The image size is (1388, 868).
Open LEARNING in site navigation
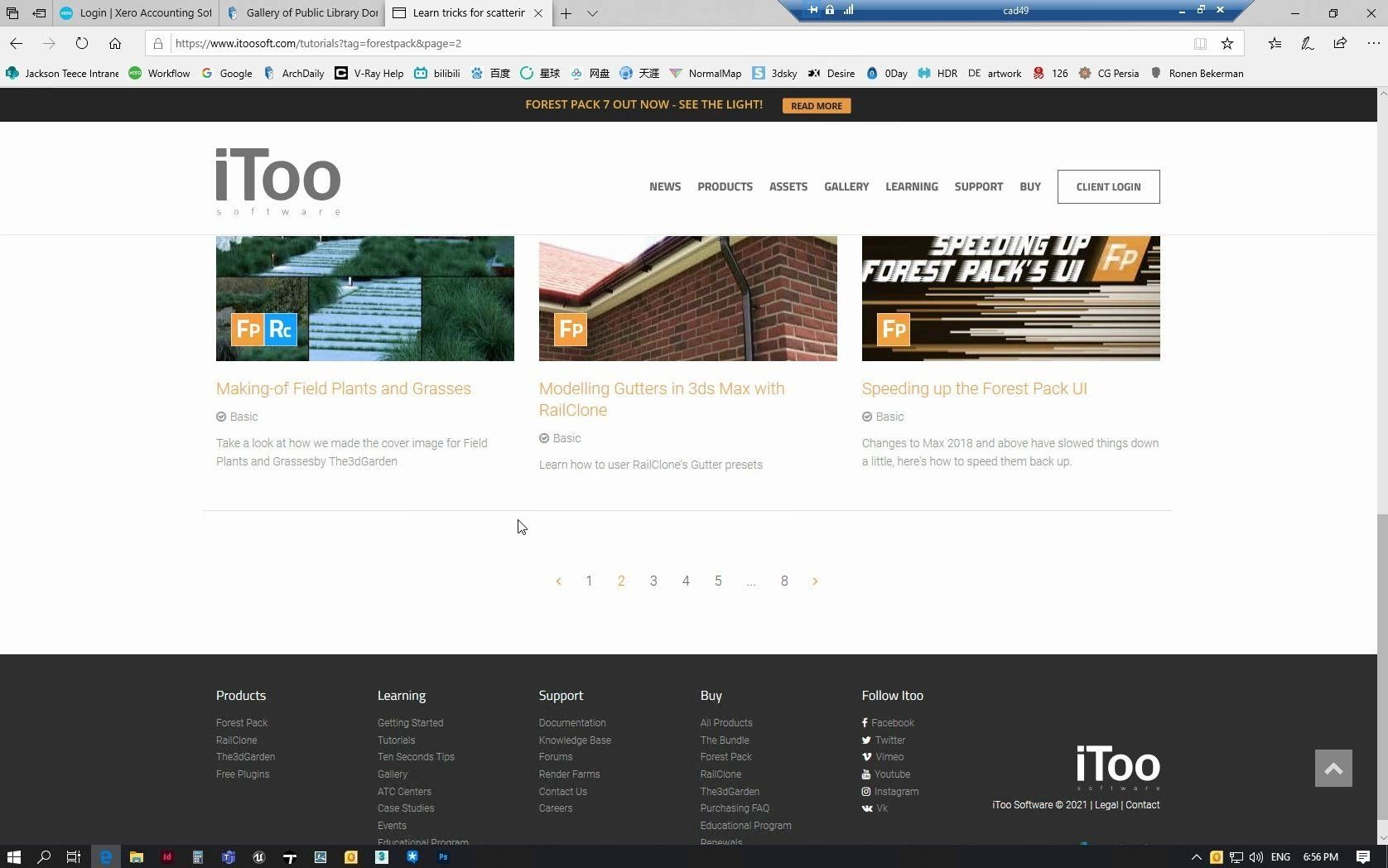click(912, 186)
